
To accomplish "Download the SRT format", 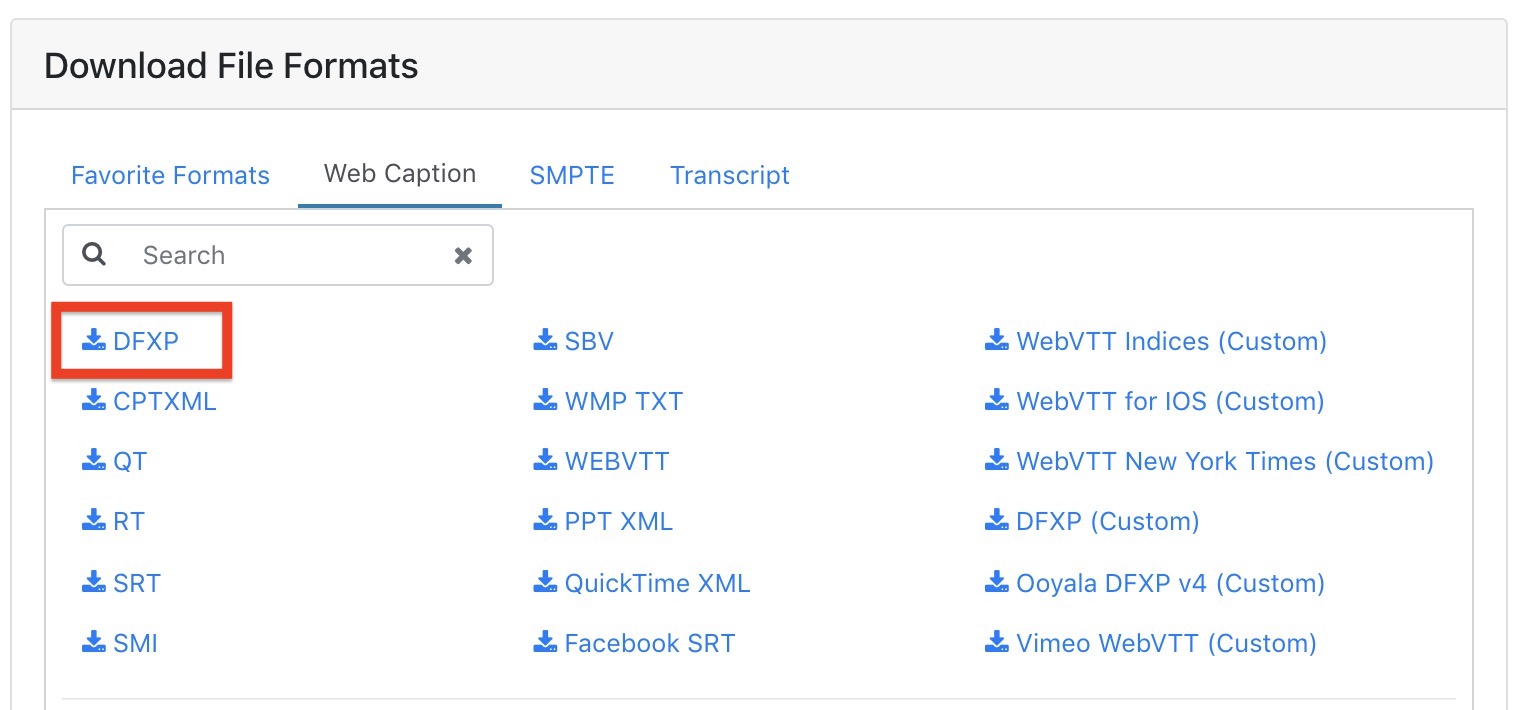I will pos(121,582).
